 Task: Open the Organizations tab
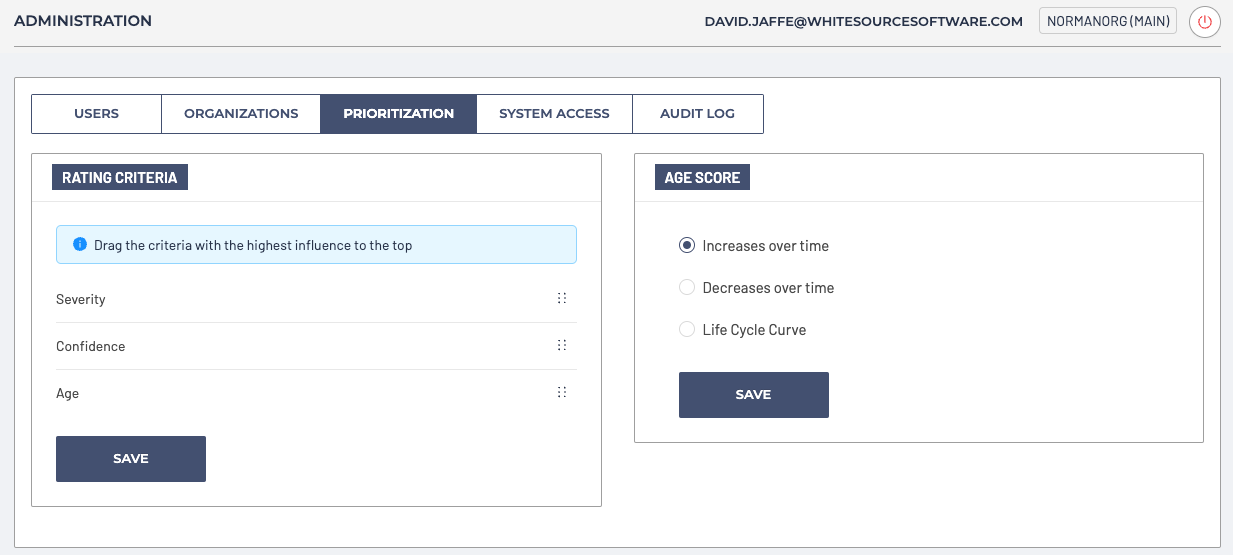pyautogui.click(x=241, y=114)
